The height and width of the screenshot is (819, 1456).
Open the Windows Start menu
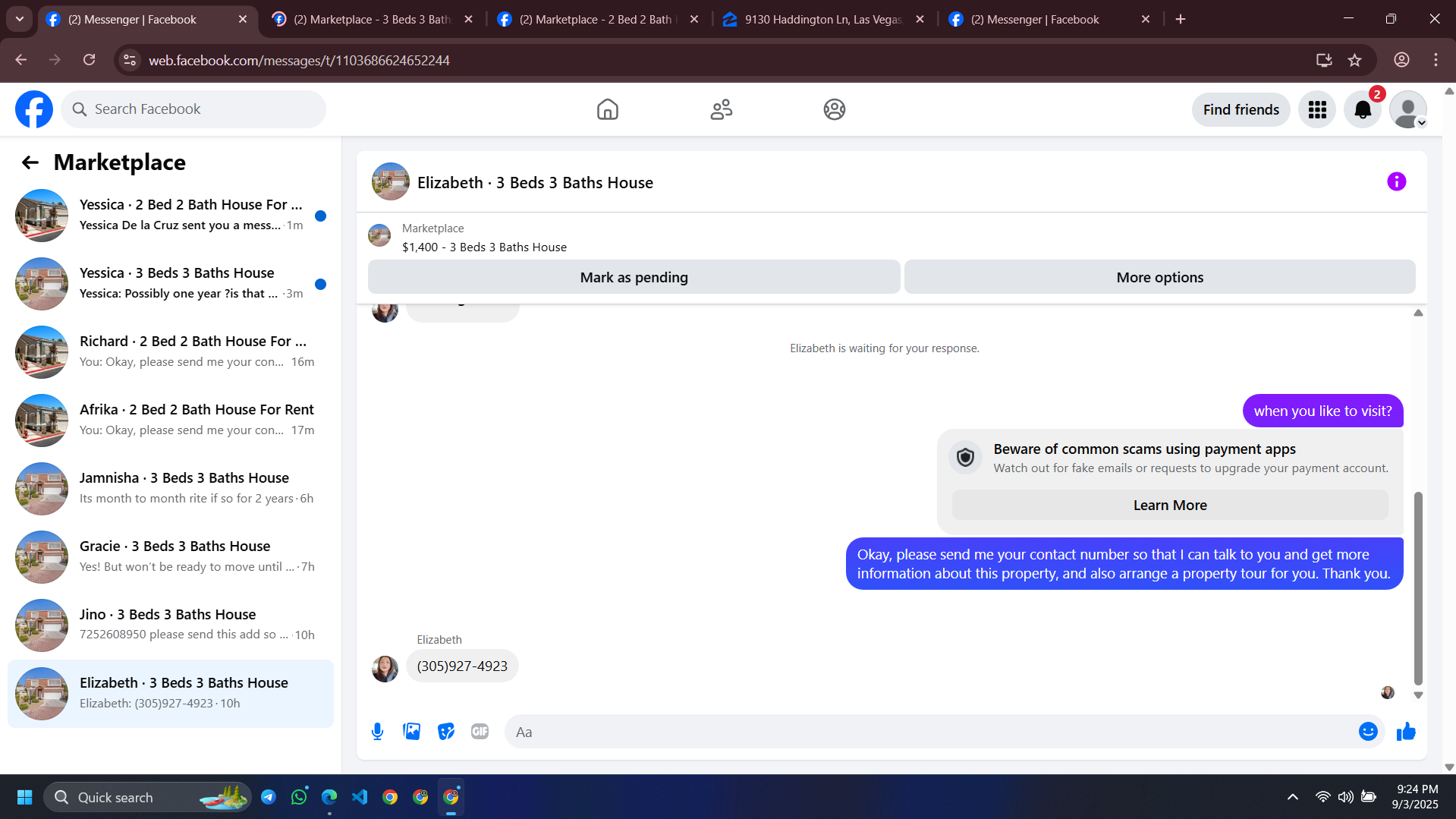pos(24,797)
